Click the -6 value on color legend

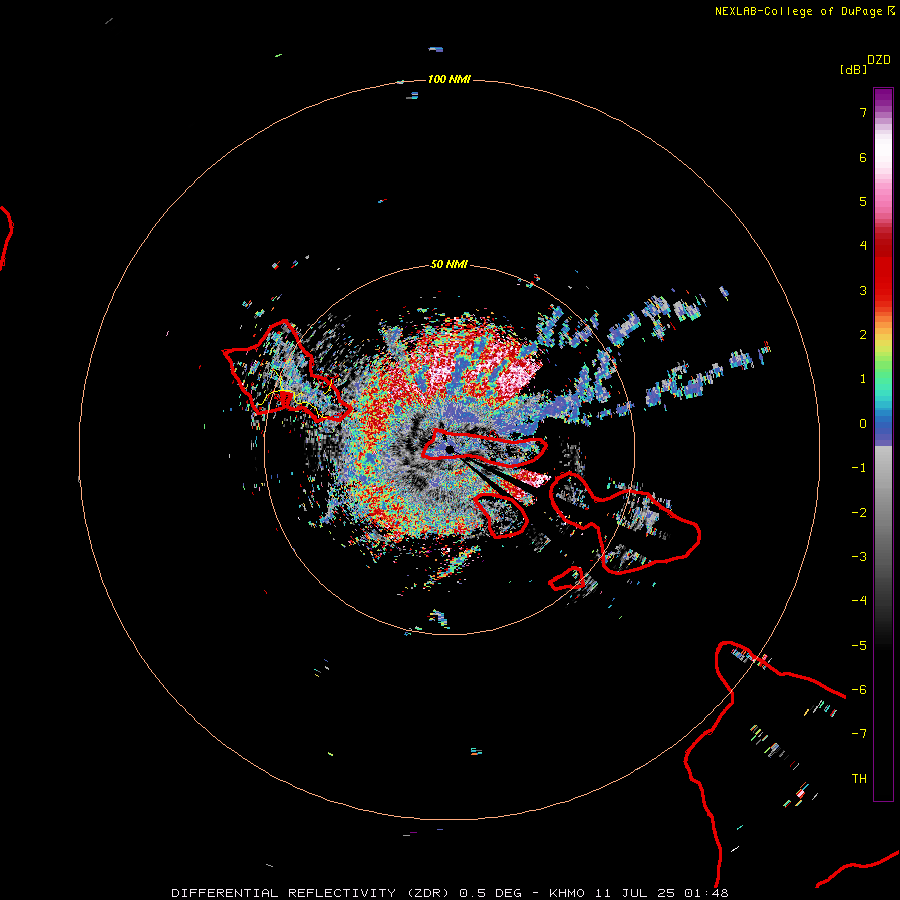coord(859,690)
